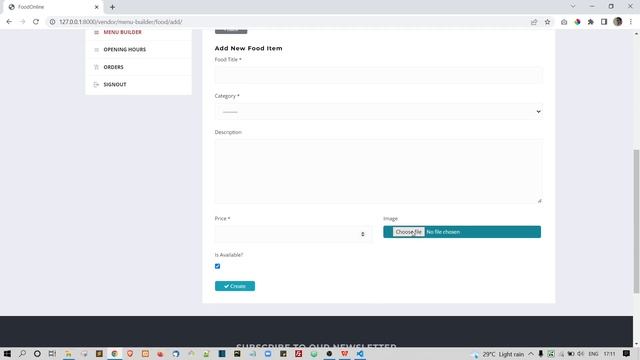Screen dimensions: 640x360
Task: Click the taskbar clock showing 17:11
Action: [x=609, y=354]
